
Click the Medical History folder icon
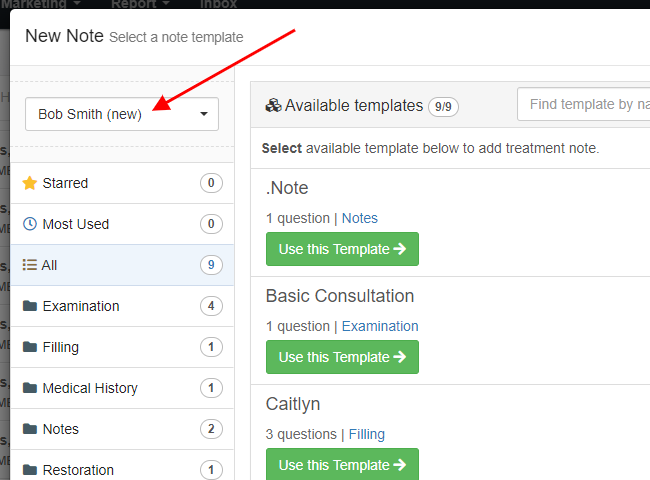click(x=30, y=388)
